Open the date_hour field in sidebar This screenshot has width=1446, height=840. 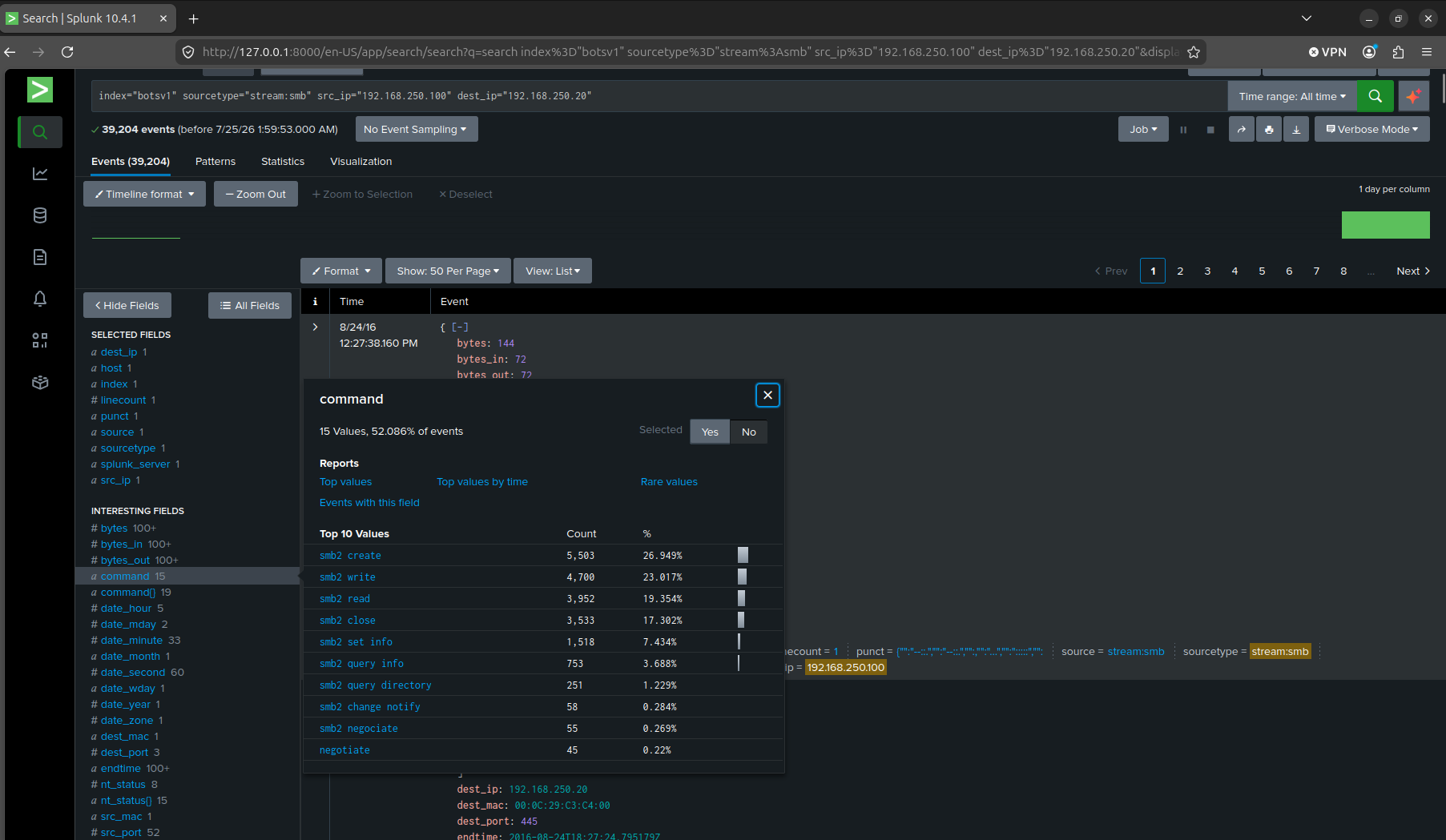pyautogui.click(x=126, y=609)
